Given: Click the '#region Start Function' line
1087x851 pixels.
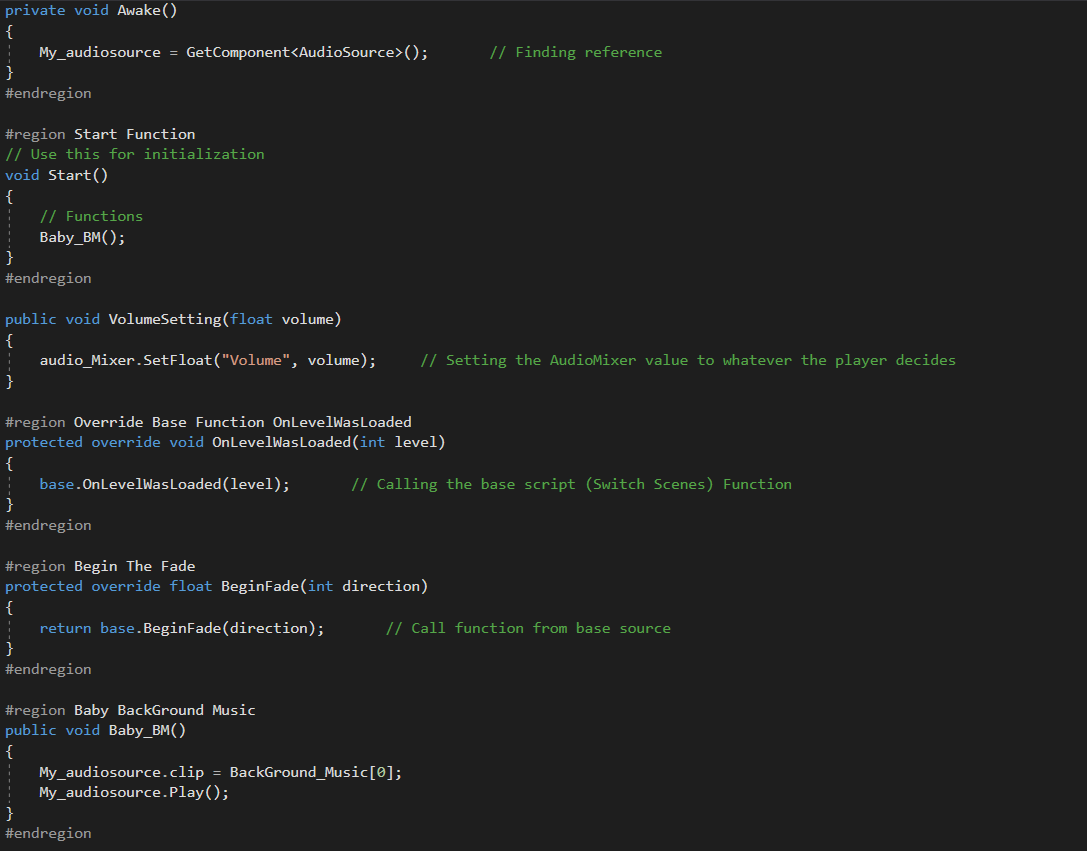Looking at the screenshot, I should tap(100, 134).
